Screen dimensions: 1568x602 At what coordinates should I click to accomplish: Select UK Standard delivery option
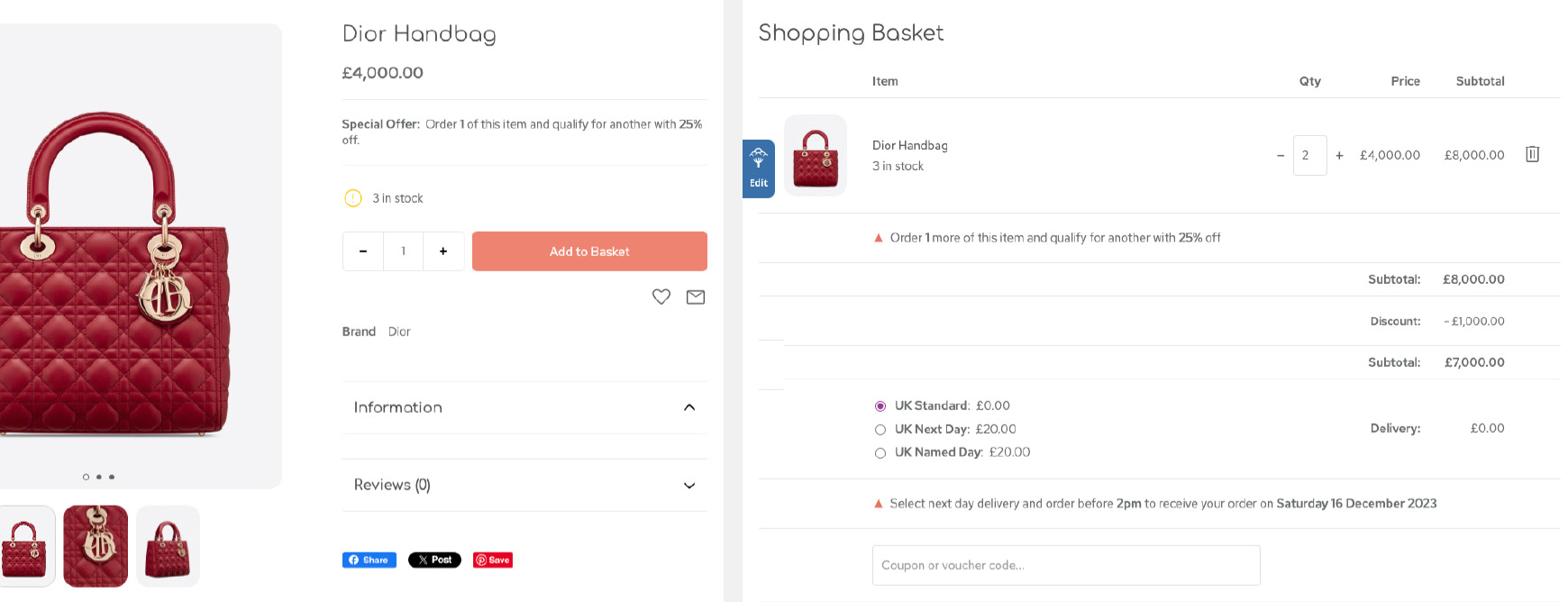coord(880,406)
